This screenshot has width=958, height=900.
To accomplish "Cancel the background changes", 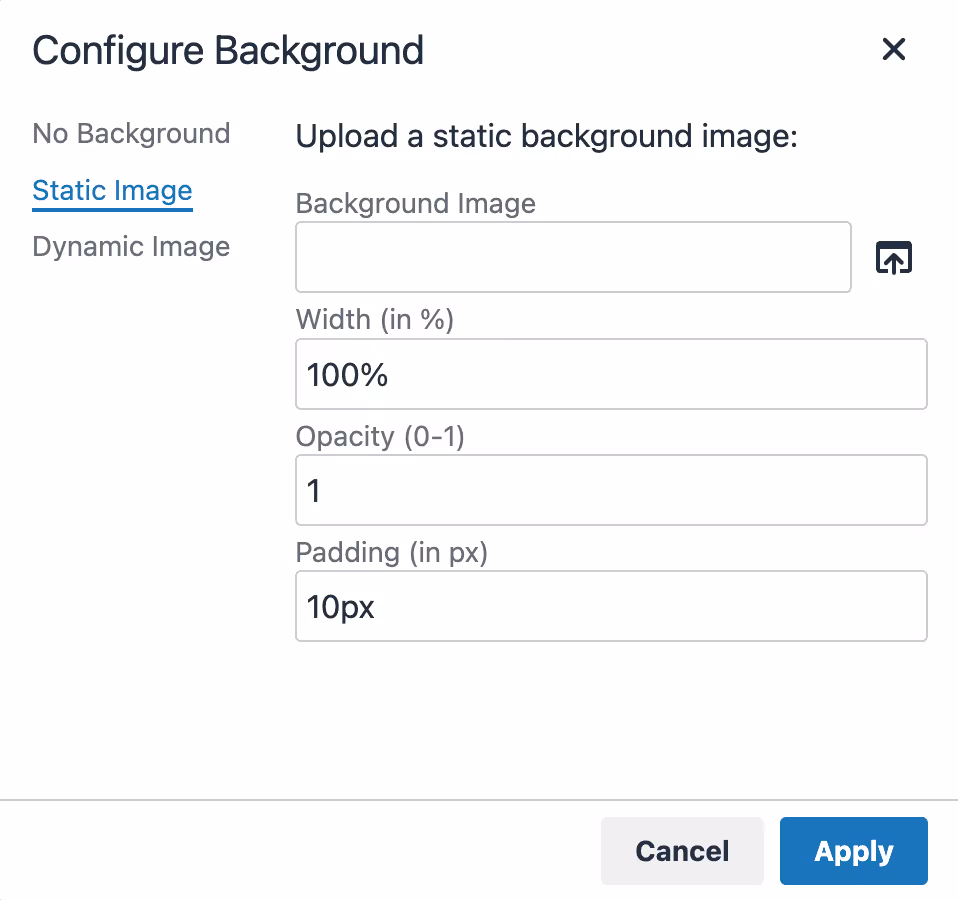I will point(682,851).
